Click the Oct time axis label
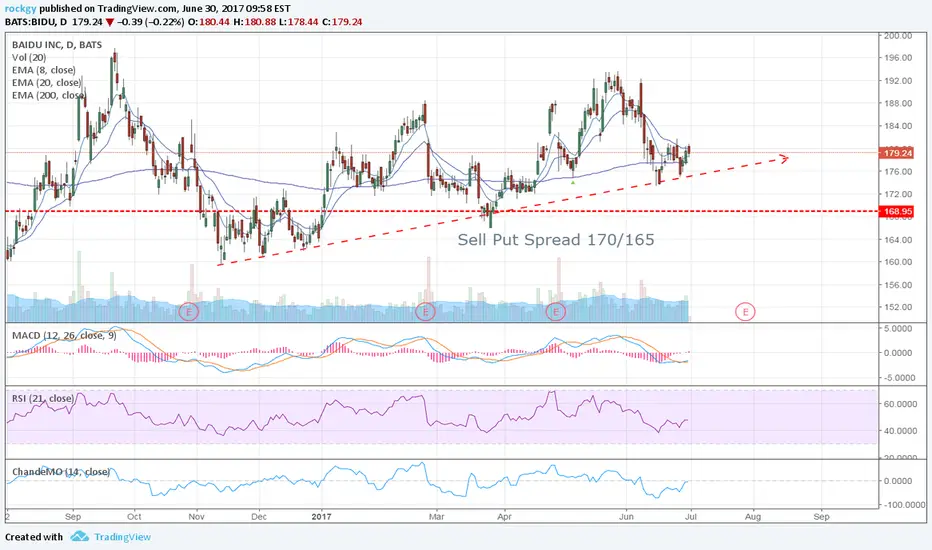Image resolution: width=932 pixels, height=550 pixels. 134,516
